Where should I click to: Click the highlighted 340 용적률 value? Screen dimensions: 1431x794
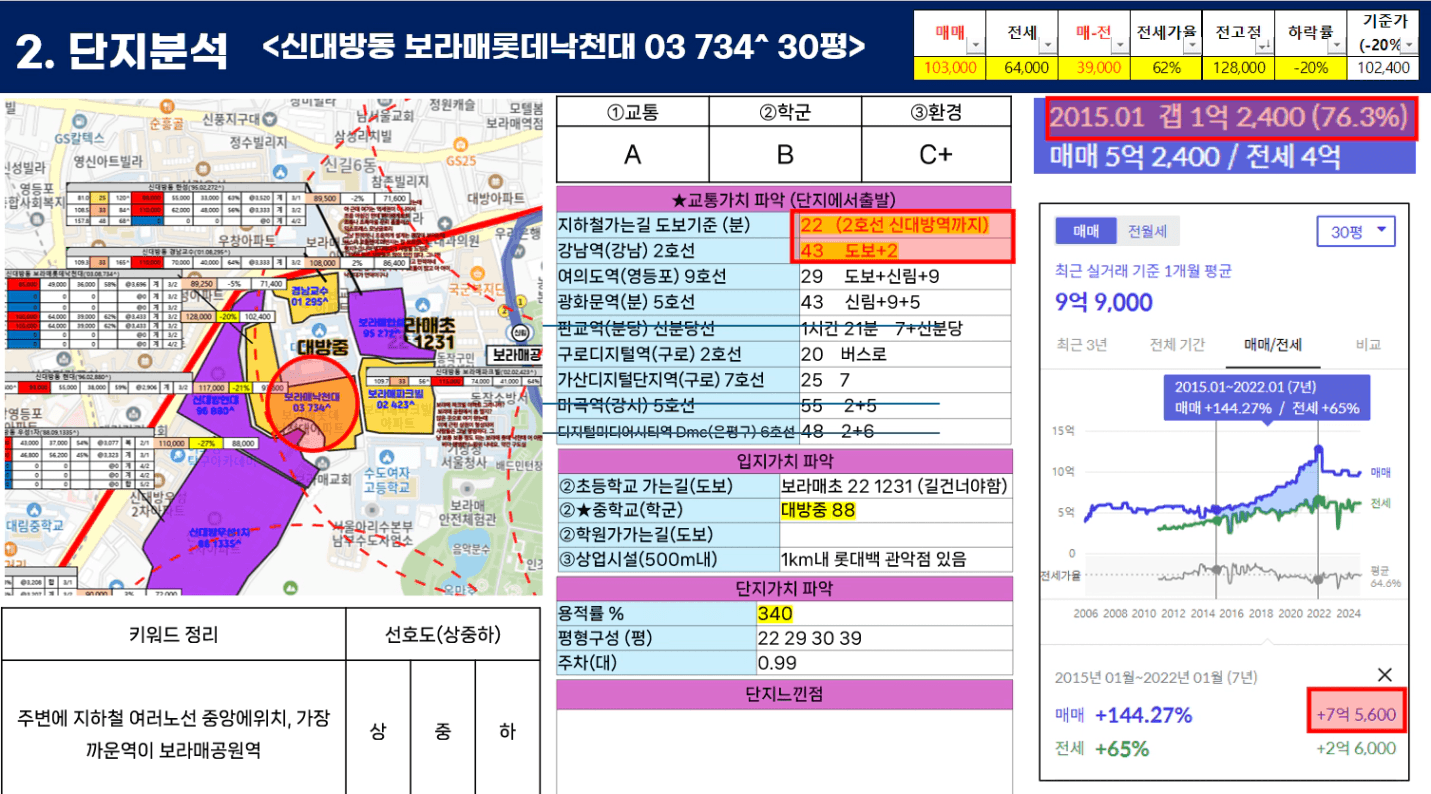774,613
